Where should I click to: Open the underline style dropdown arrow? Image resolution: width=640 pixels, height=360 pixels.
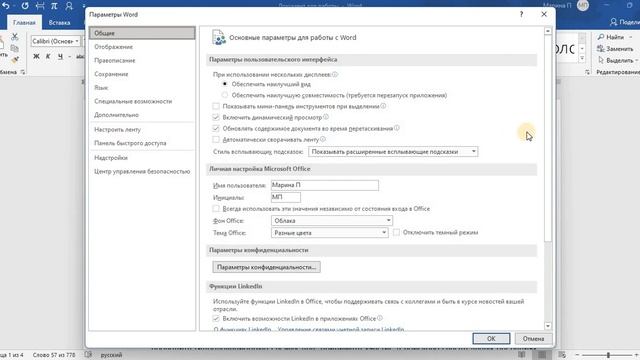[69, 57]
